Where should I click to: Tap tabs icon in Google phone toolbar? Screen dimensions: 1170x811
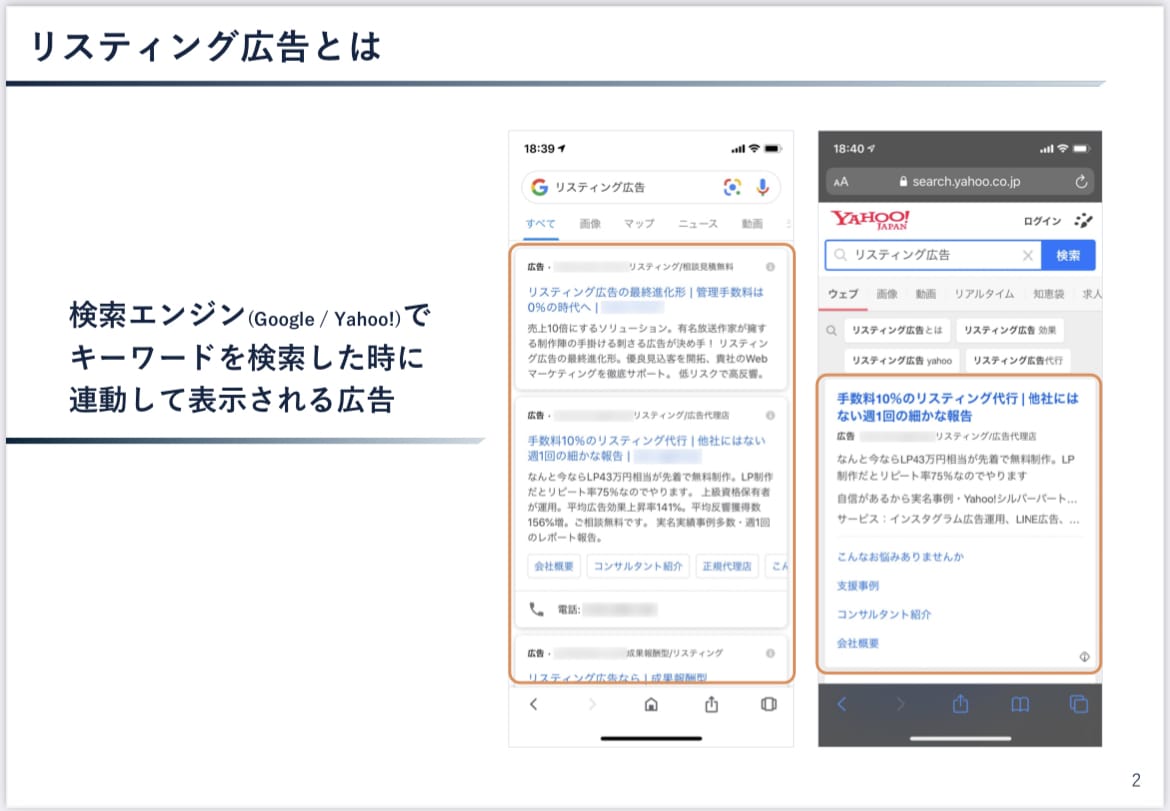[769, 704]
